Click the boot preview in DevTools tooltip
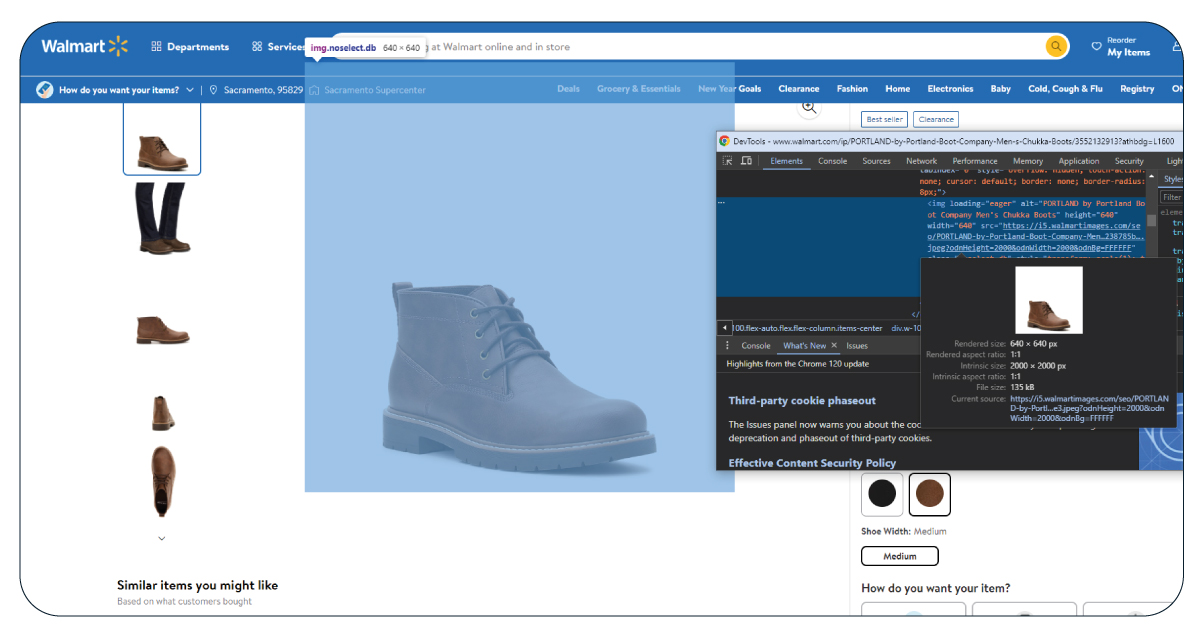 click(1048, 300)
